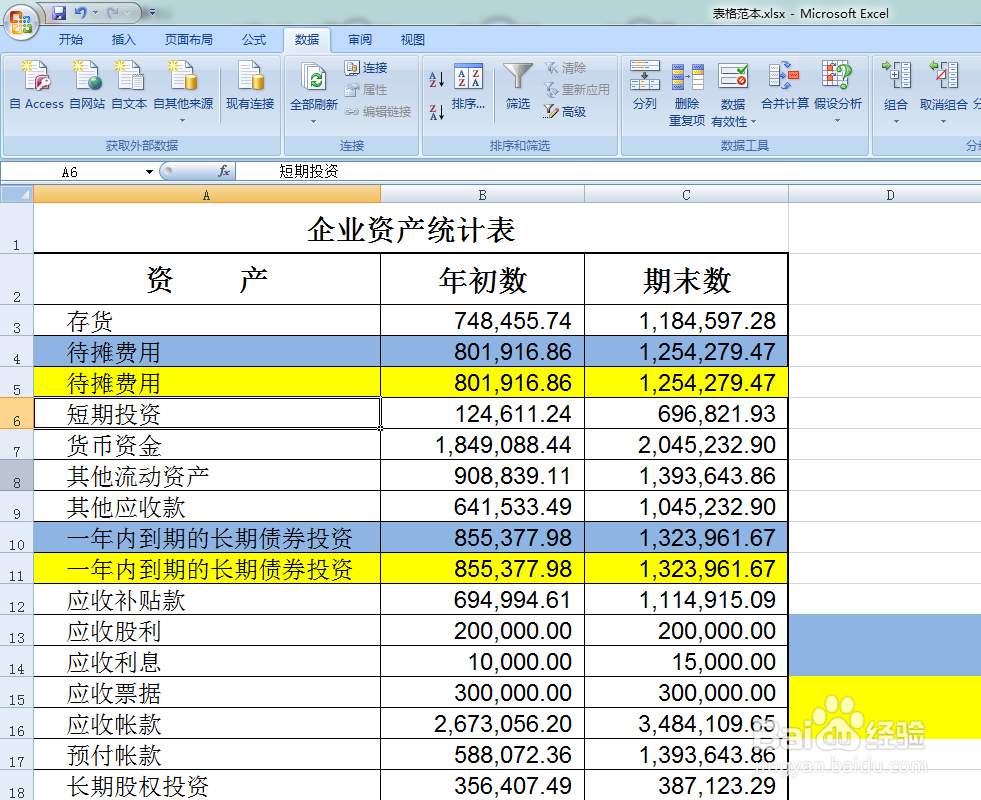Click the Office button orb

21,21
